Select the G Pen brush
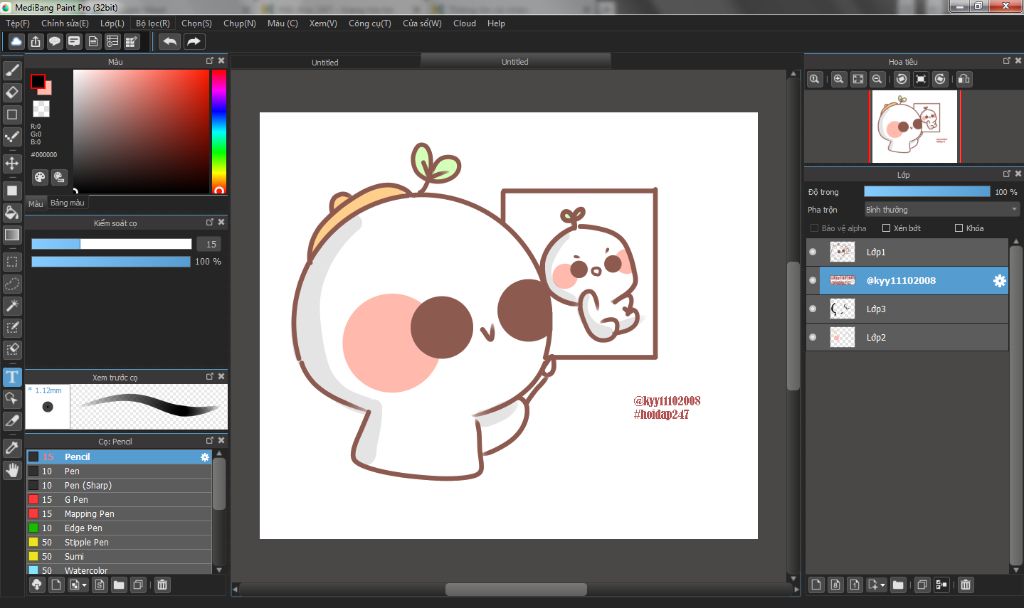Screen dimensions: 1024x608 (x=119, y=500)
